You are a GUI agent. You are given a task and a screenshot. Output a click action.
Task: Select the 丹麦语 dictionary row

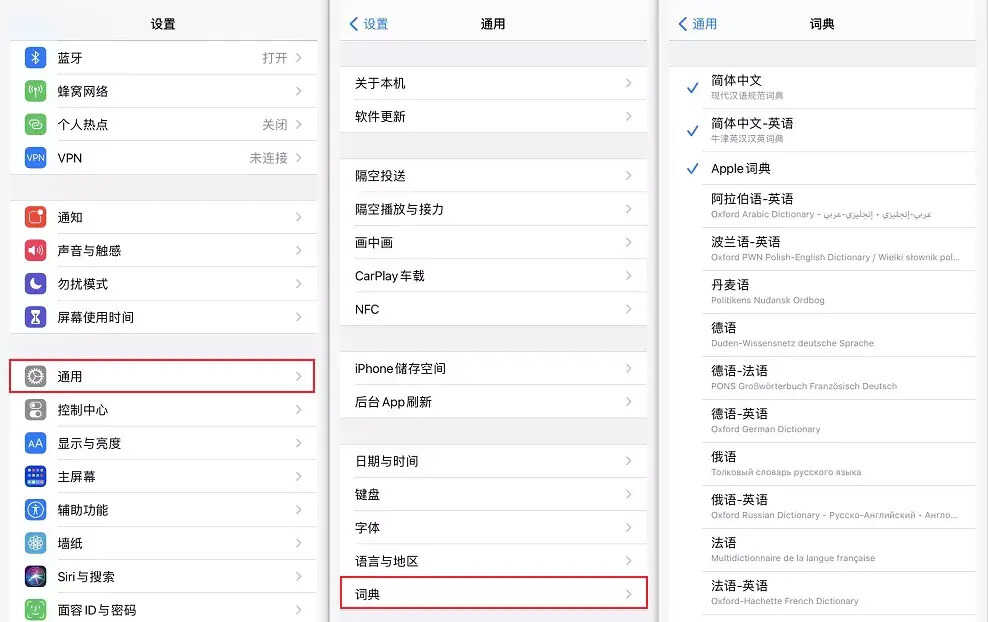[822, 291]
